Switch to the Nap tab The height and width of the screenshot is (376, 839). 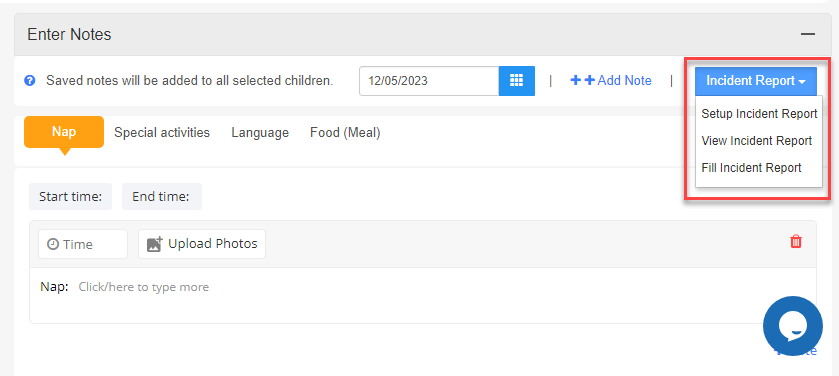(x=64, y=132)
